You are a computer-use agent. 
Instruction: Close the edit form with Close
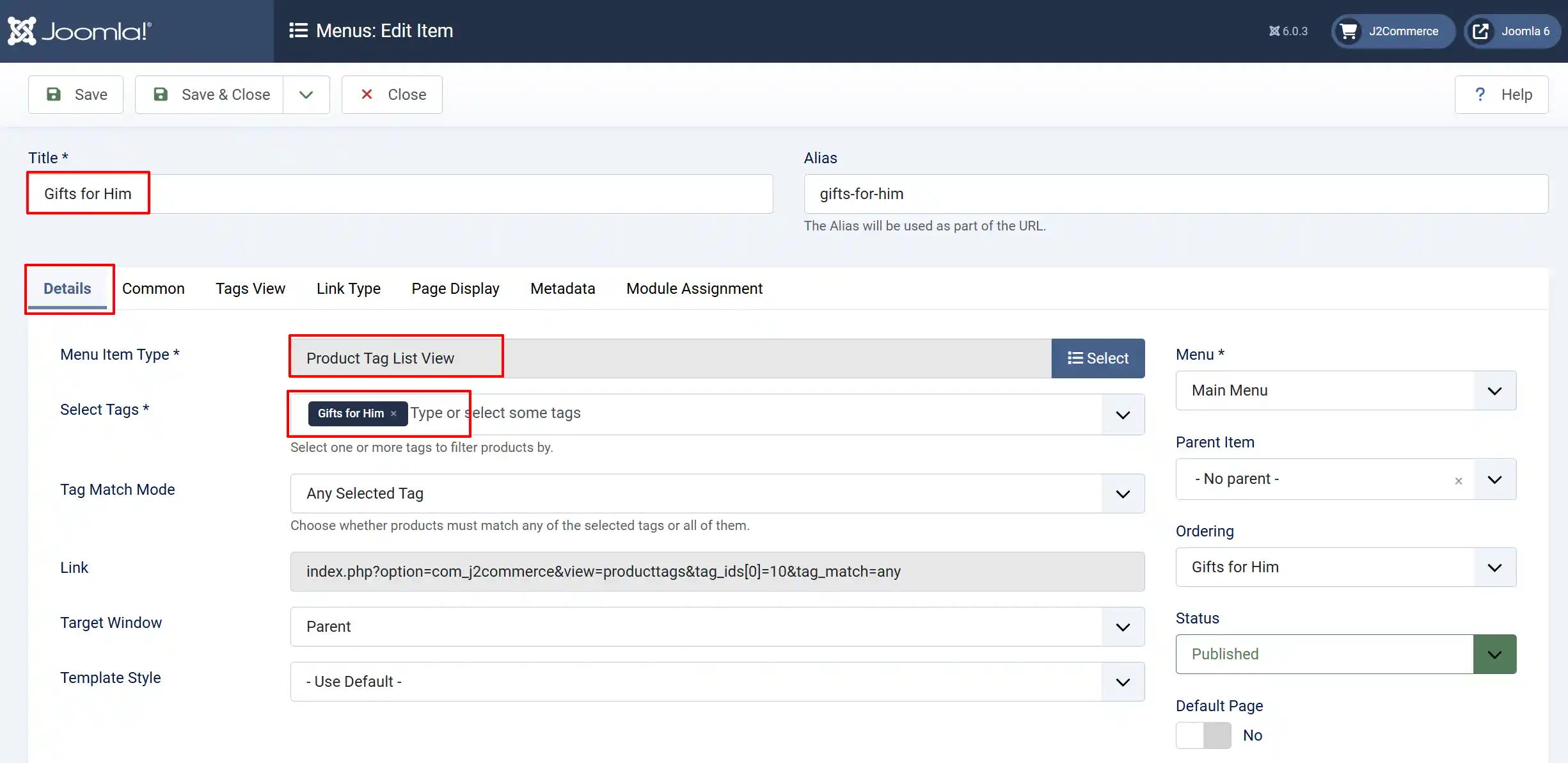(392, 95)
